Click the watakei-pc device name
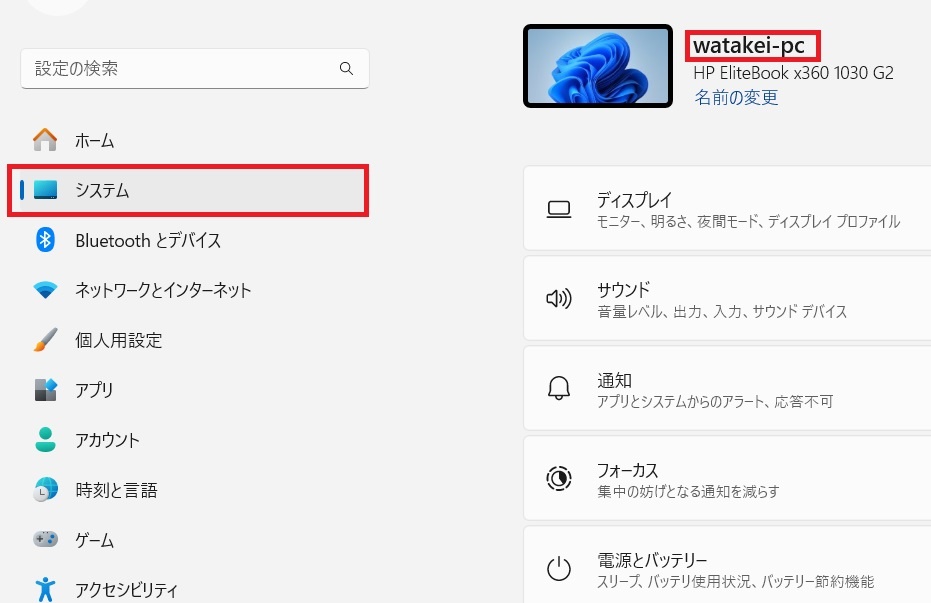The width and height of the screenshot is (931, 603). [x=749, y=46]
